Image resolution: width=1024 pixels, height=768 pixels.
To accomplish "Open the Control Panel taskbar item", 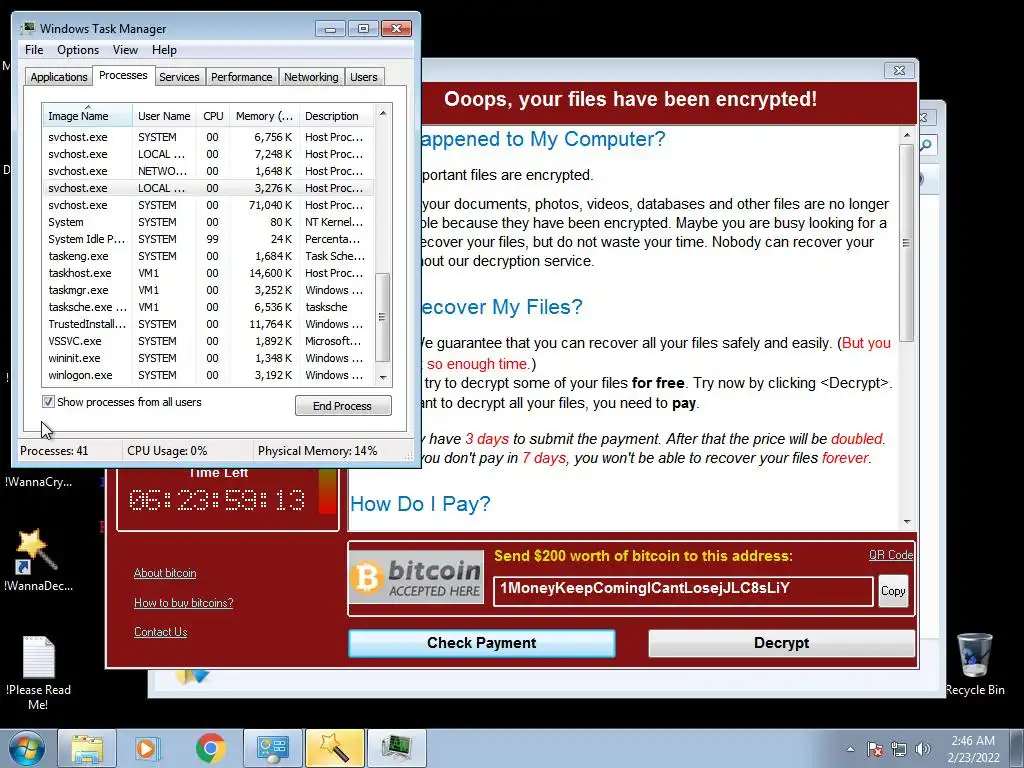I will 273,748.
